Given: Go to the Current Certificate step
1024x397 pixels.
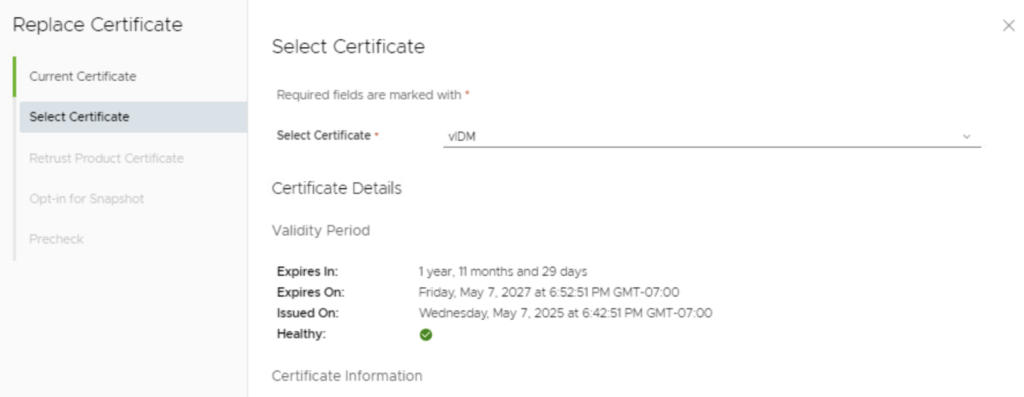Looking at the screenshot, I should 82,76.
